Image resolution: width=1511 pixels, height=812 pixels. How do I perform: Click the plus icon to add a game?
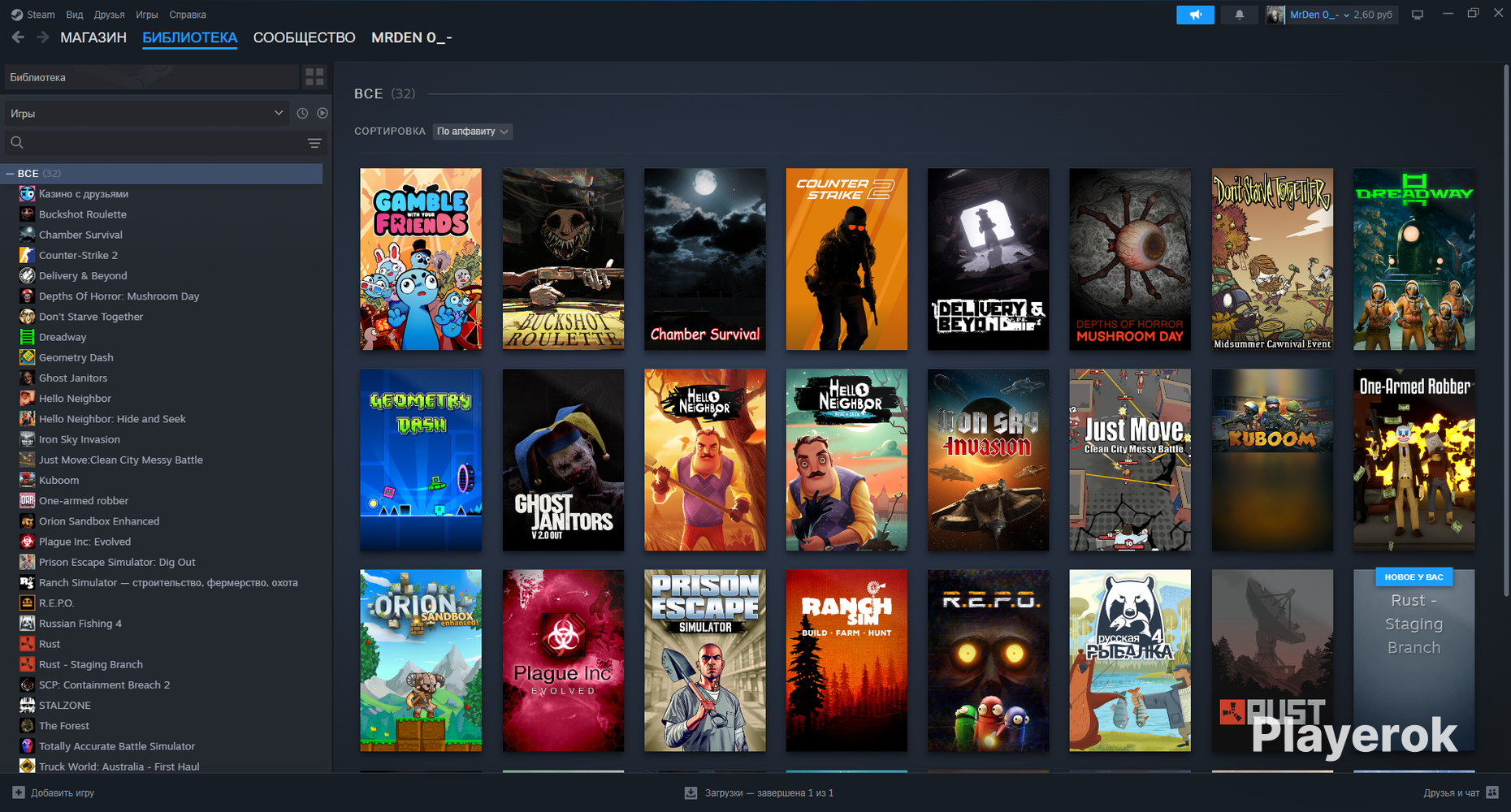coord(19,793)
